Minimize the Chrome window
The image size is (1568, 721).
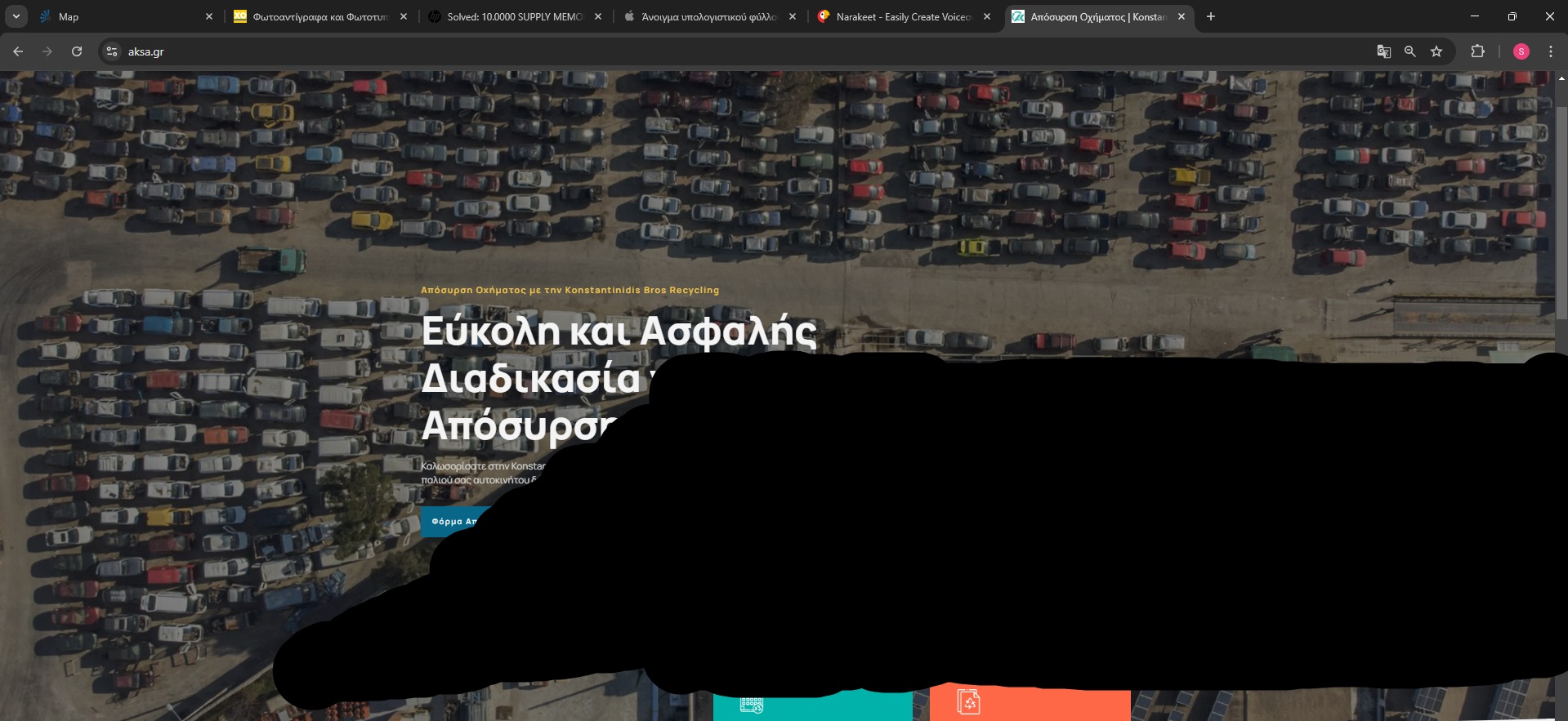tap(1475, 16)
